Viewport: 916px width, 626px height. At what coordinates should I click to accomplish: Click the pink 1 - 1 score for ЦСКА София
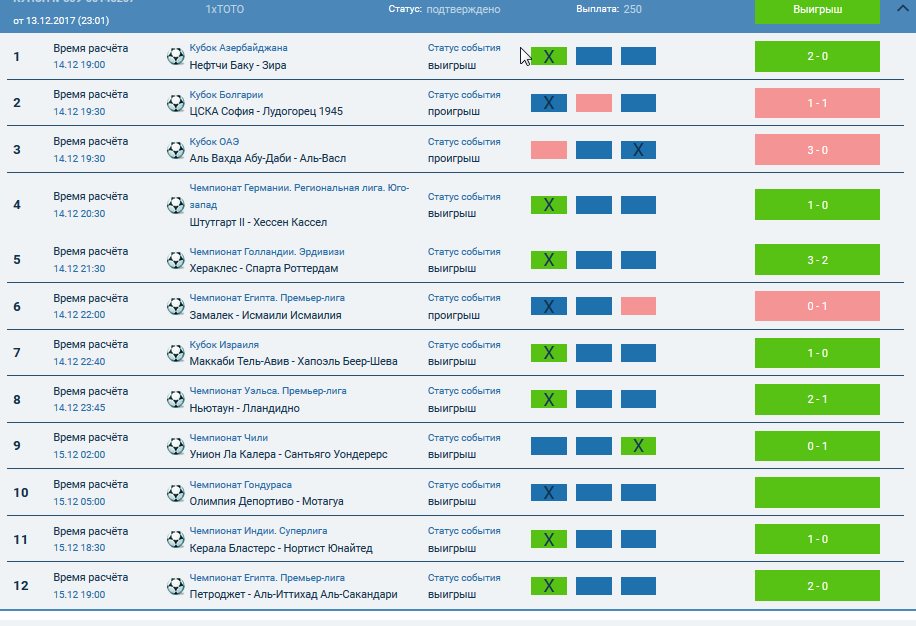(817, 103)
